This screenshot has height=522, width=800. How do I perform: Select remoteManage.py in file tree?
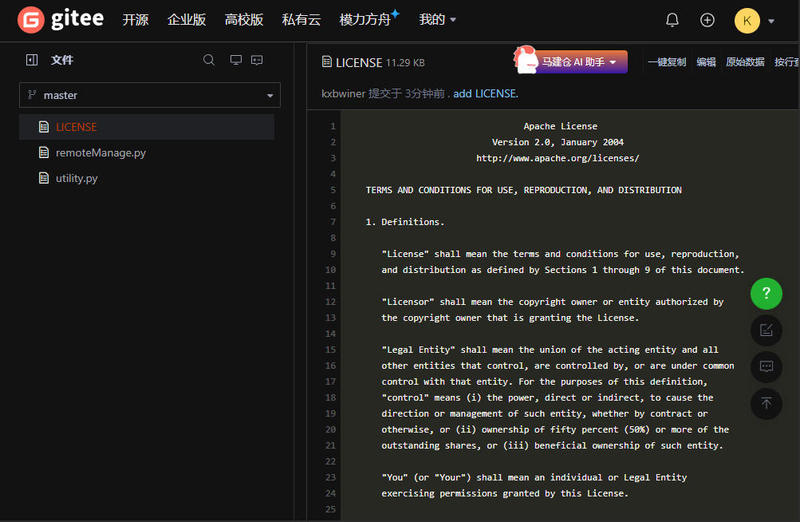[100, 153]
